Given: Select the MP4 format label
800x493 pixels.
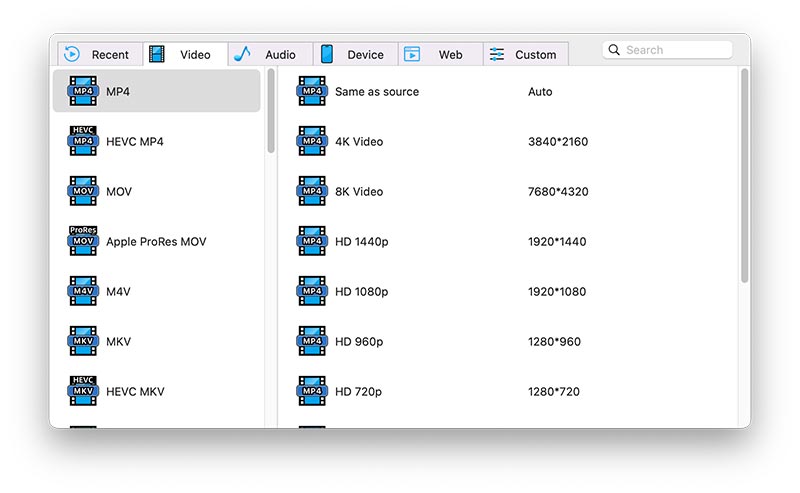Looking at the screenshot, I should [x=118, y=91].
